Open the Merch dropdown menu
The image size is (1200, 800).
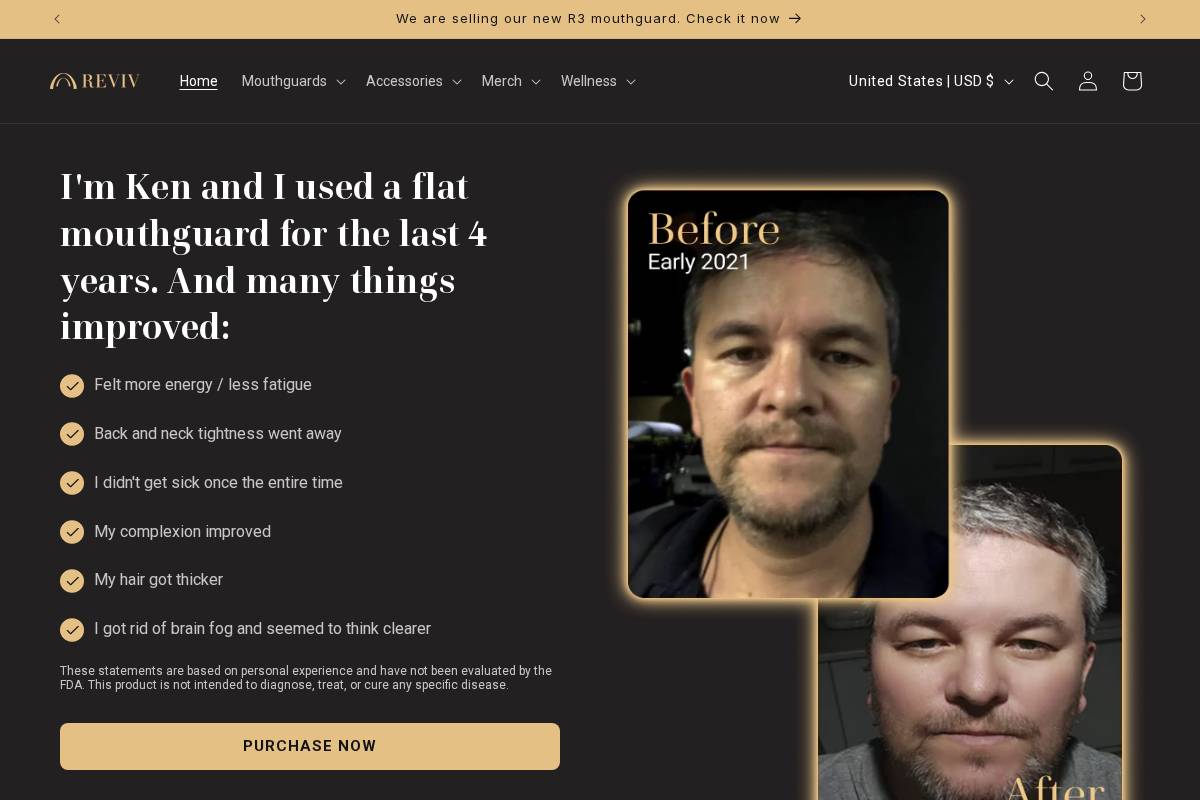click(x=510, y=81)
